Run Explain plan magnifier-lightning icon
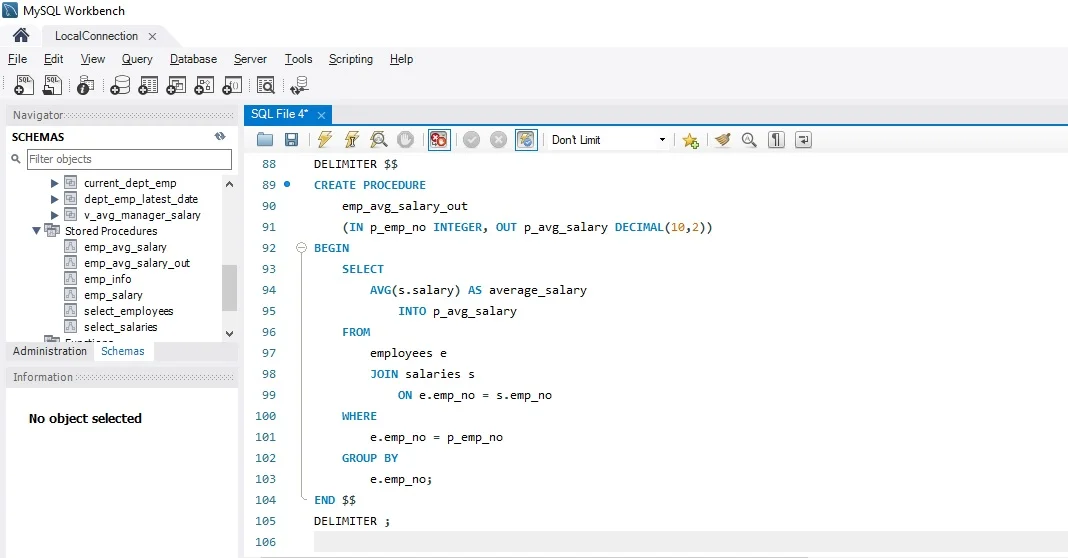Image resolution: width=1068 pixels, height=558 pixels. click(x=379, y=140)
